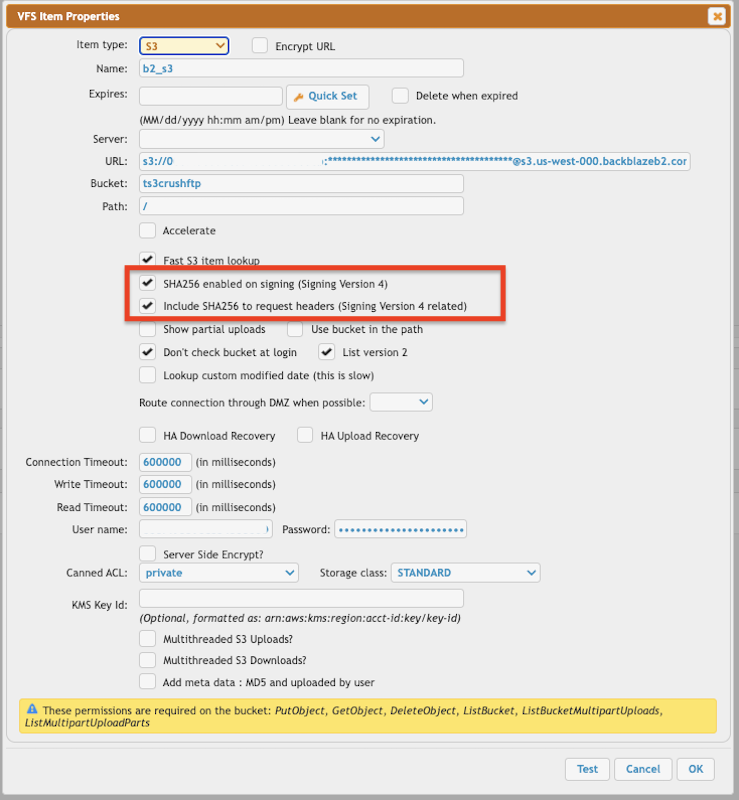Image resolution: width=739 pixels, height=800 pixels.
Task: Enable the Encrypt URL checkbox
Action: pos(260,46)
